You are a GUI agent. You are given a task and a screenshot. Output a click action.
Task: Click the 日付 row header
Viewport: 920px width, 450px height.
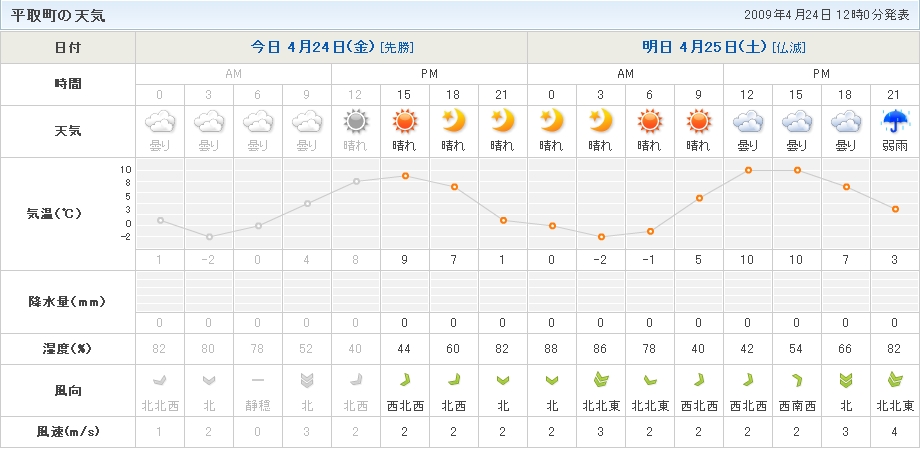point(68,48)
